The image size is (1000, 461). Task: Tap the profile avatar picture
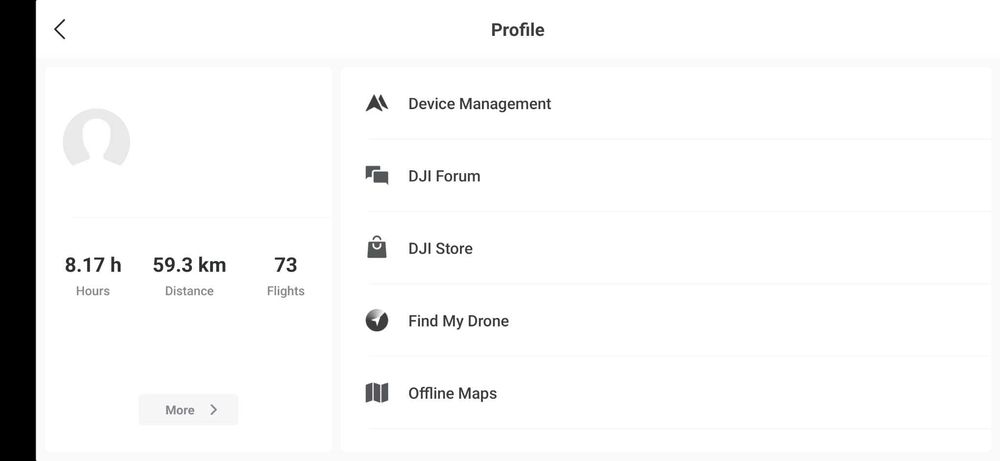pos(96,141)
